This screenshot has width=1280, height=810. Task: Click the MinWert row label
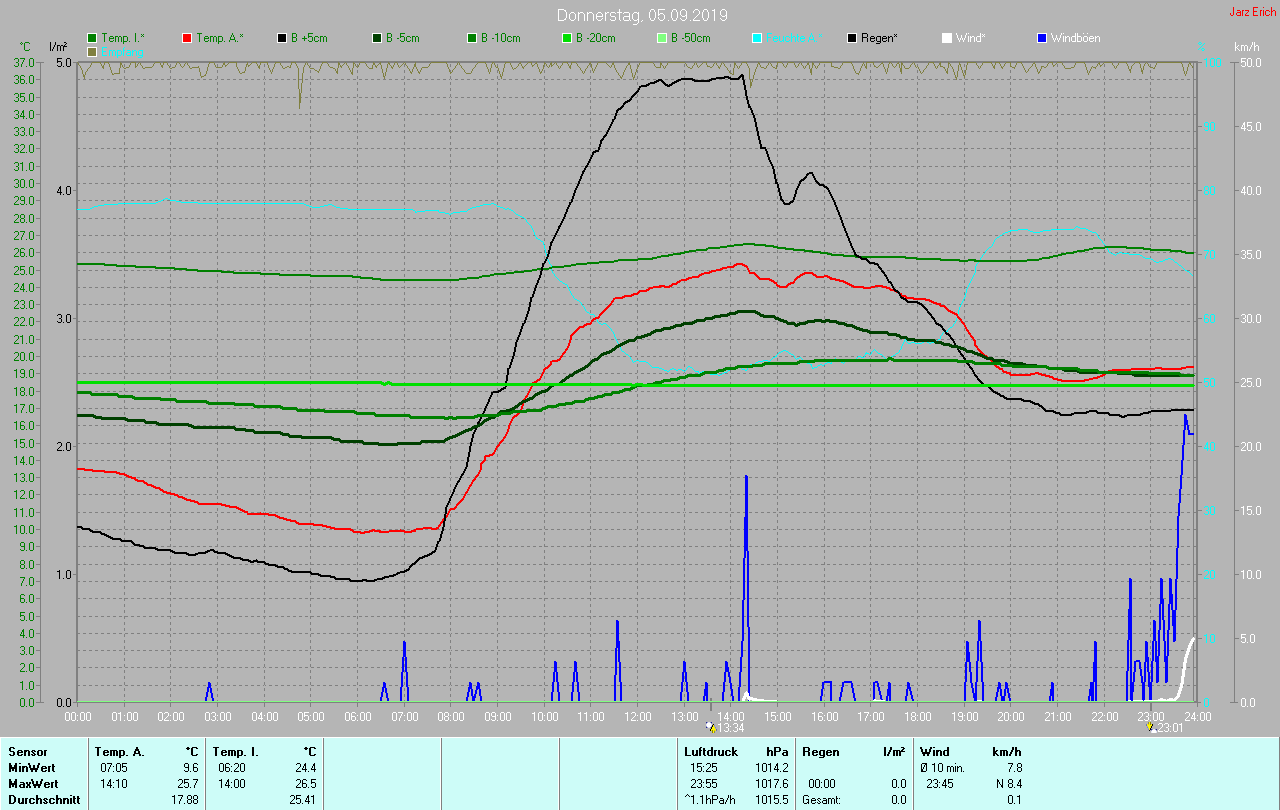pos(30,767)
